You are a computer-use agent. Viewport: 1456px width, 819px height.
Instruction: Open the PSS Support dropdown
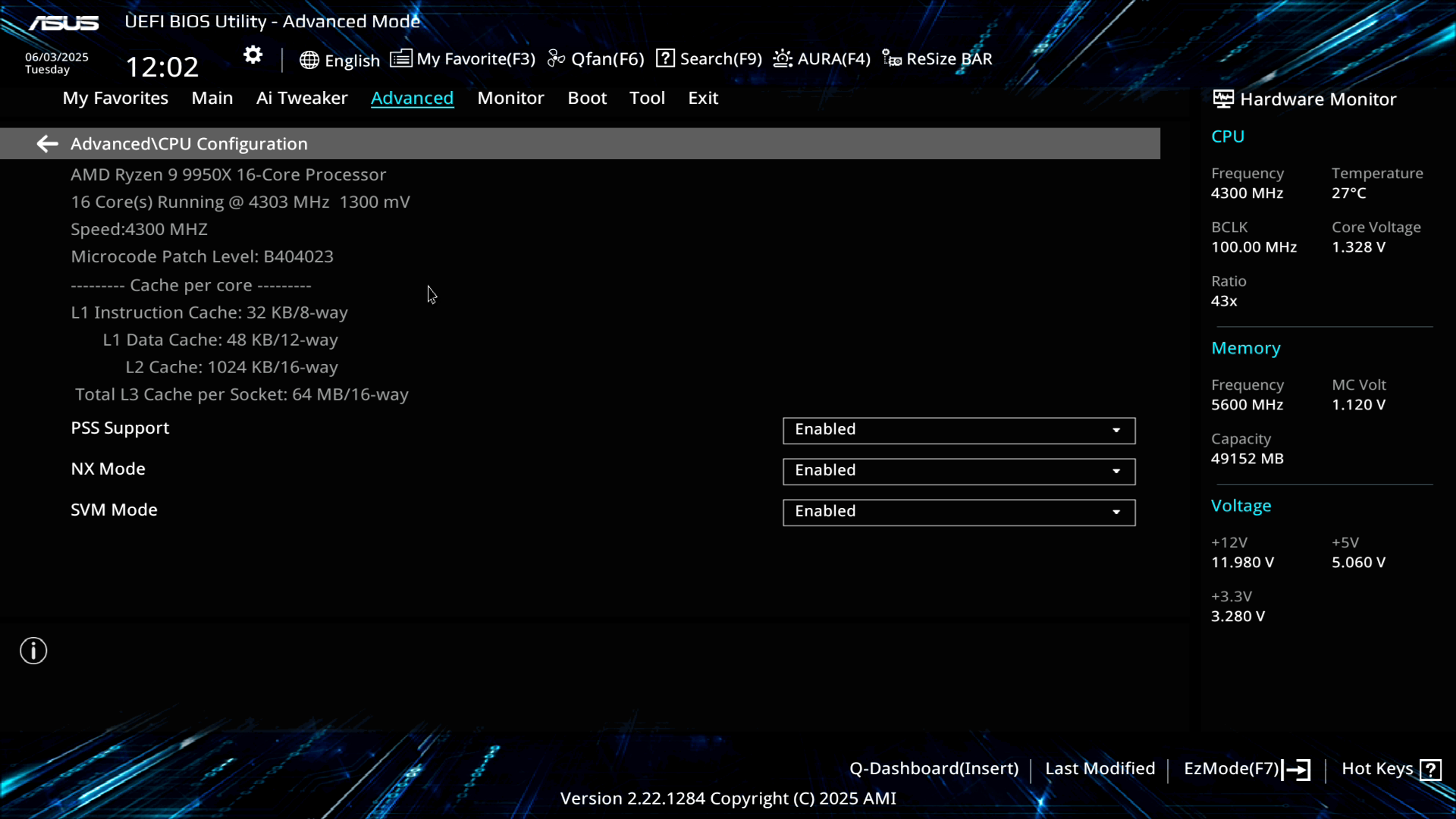[959, 430]
